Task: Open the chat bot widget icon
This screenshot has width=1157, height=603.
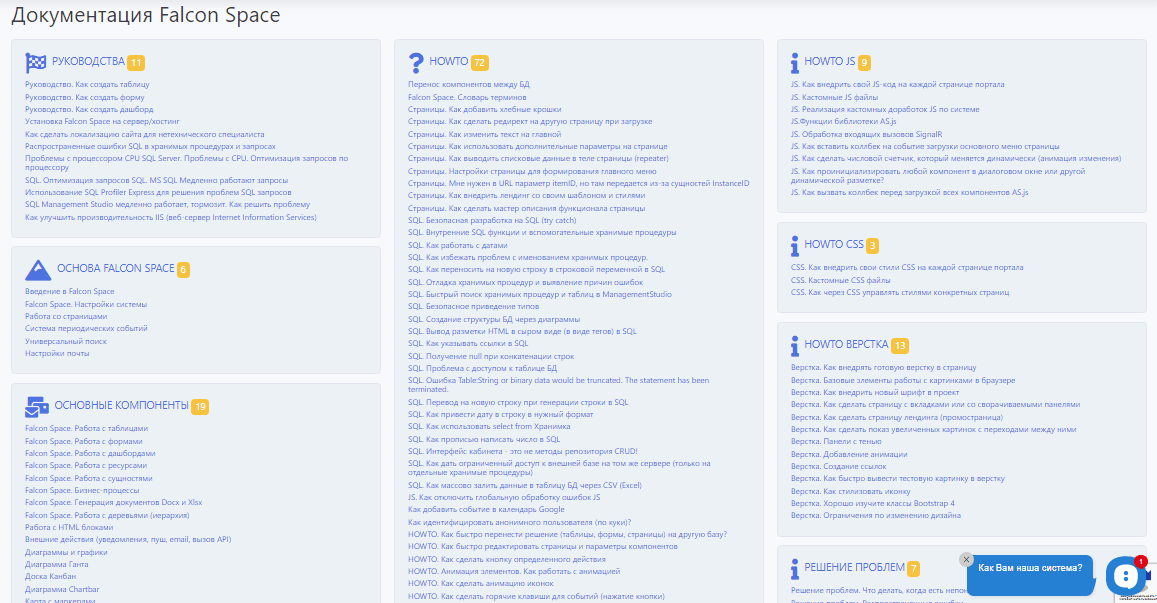Action: click(x=1125, y=576)
